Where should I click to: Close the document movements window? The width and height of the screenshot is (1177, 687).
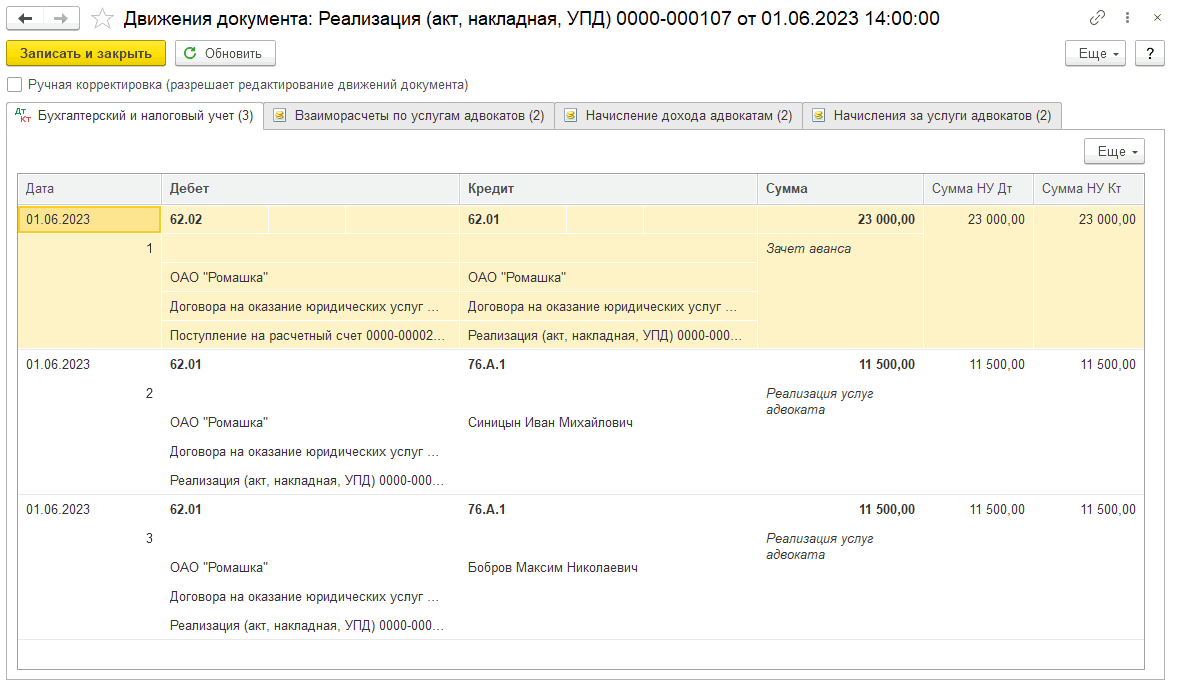1157,19
